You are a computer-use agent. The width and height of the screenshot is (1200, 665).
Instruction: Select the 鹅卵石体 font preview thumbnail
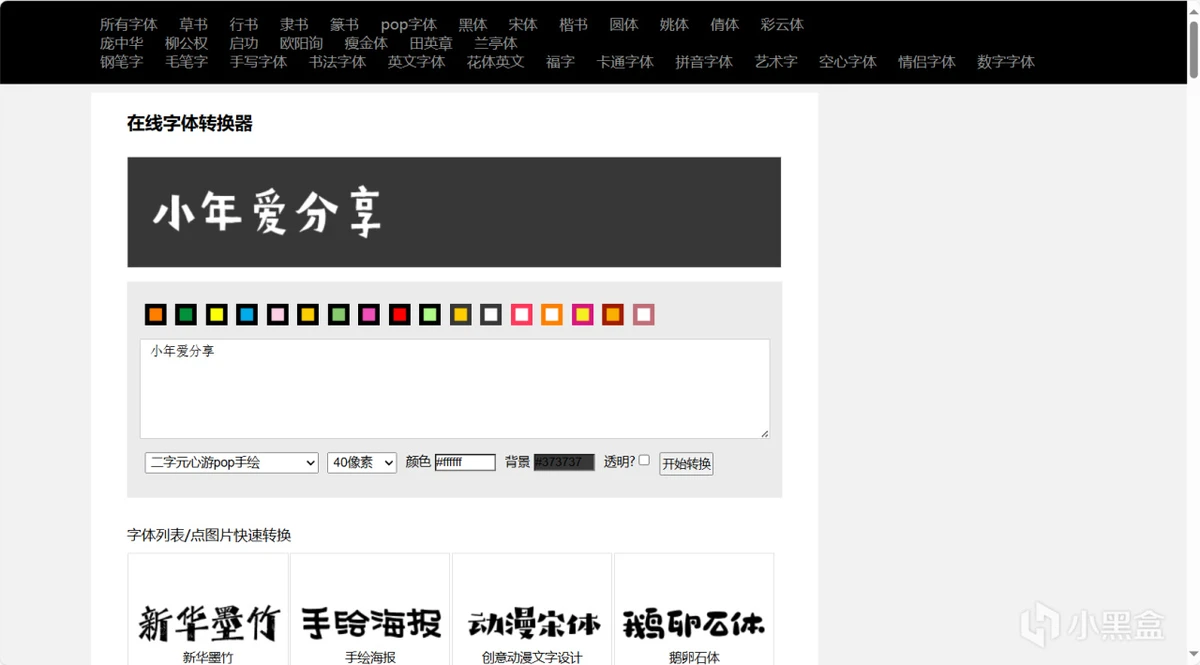click(694, 622)
